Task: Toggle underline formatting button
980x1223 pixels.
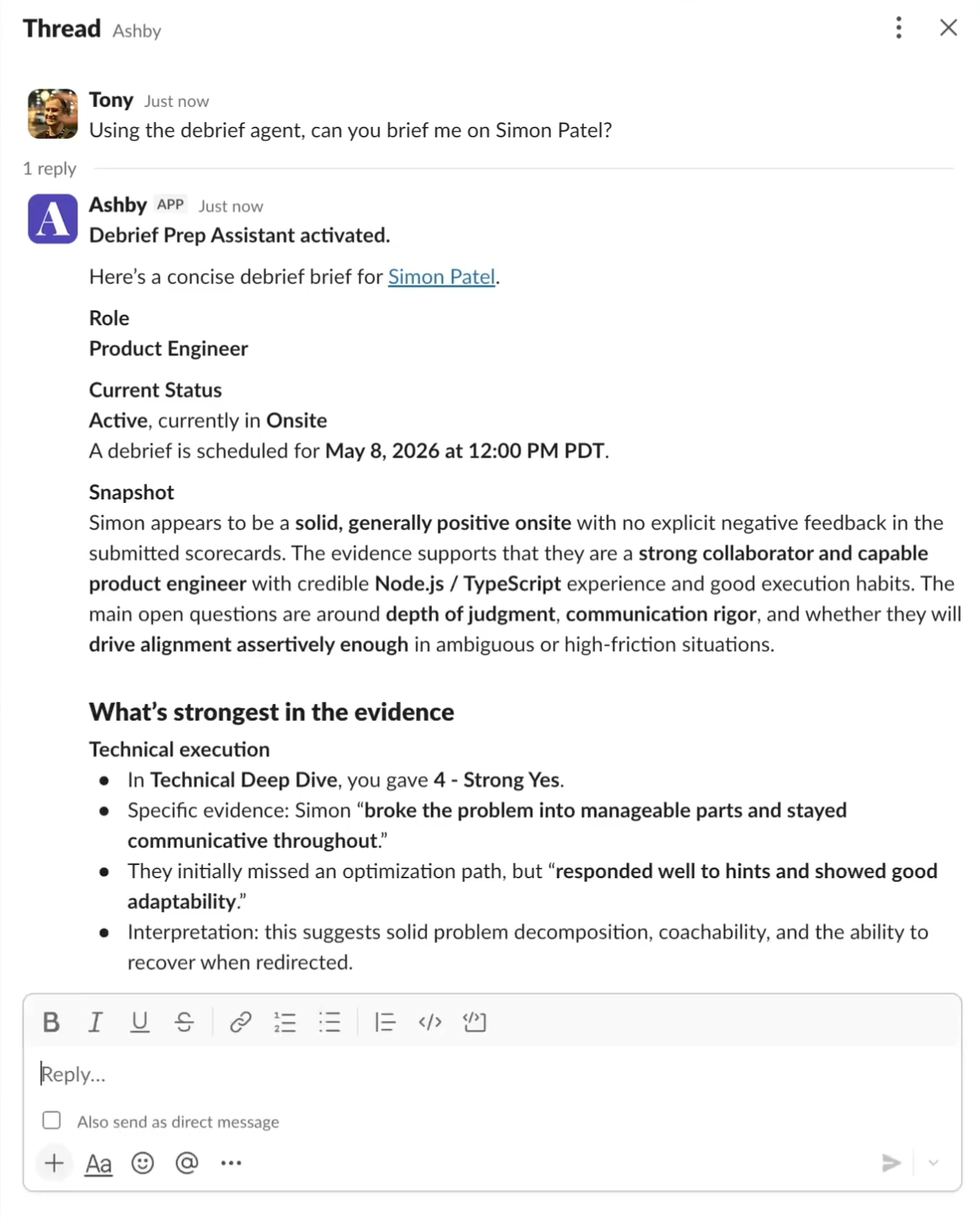Action: (139, 1022)
